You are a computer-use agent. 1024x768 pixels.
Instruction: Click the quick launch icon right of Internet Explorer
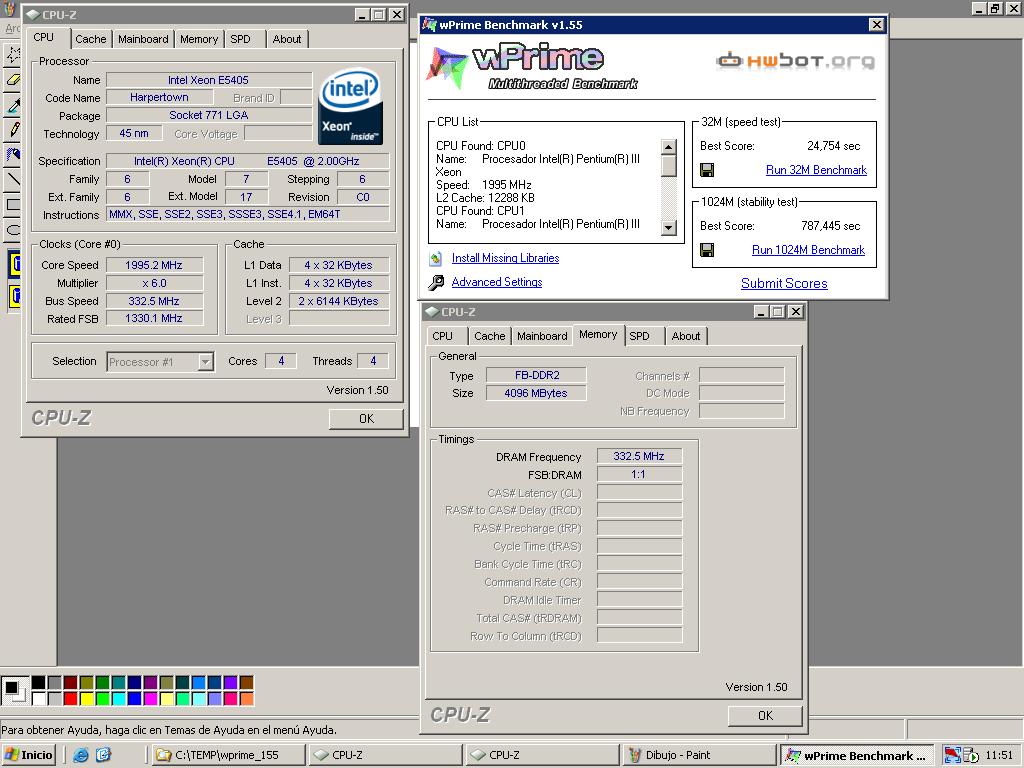coord(103,755)
